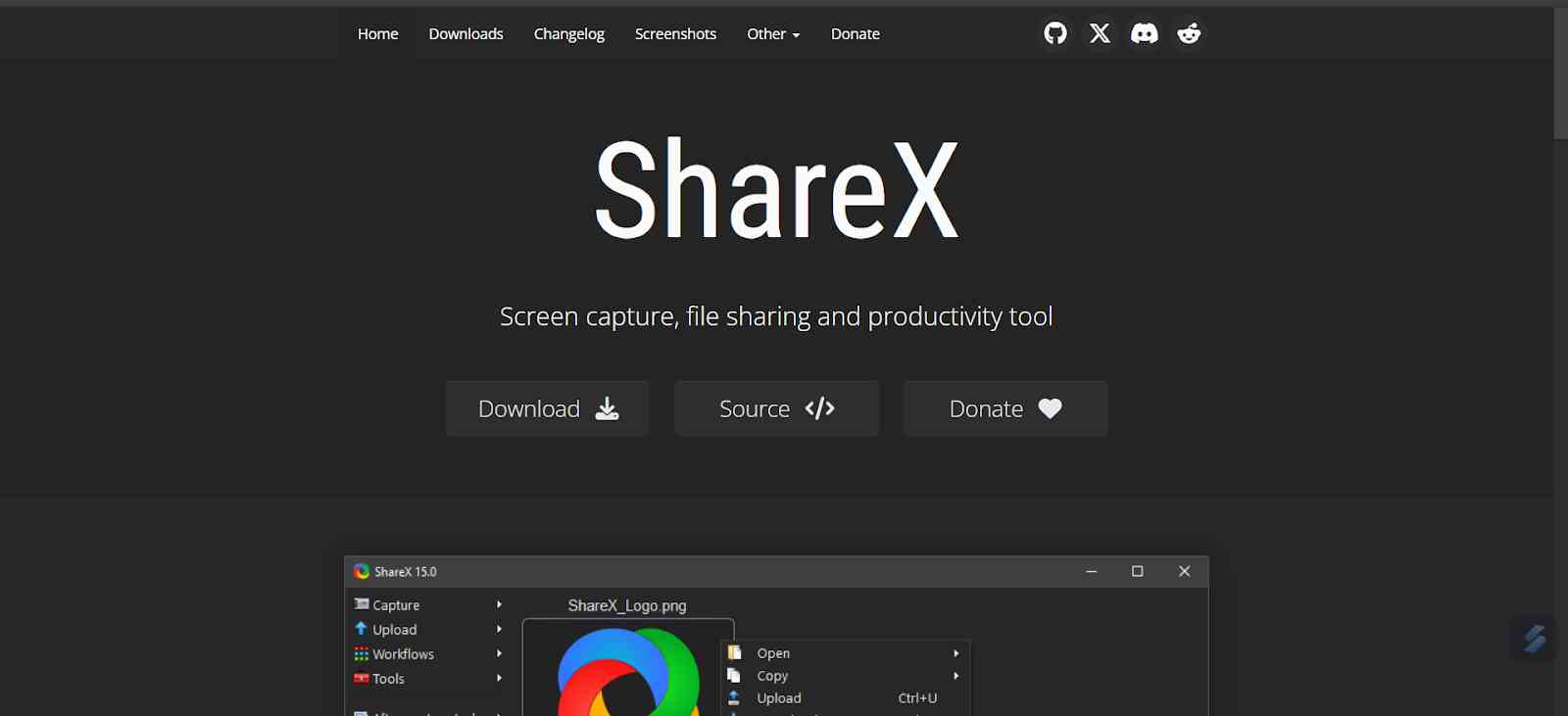
Task: Expand the Capture submenu arrow
Action: pos(499,604)
